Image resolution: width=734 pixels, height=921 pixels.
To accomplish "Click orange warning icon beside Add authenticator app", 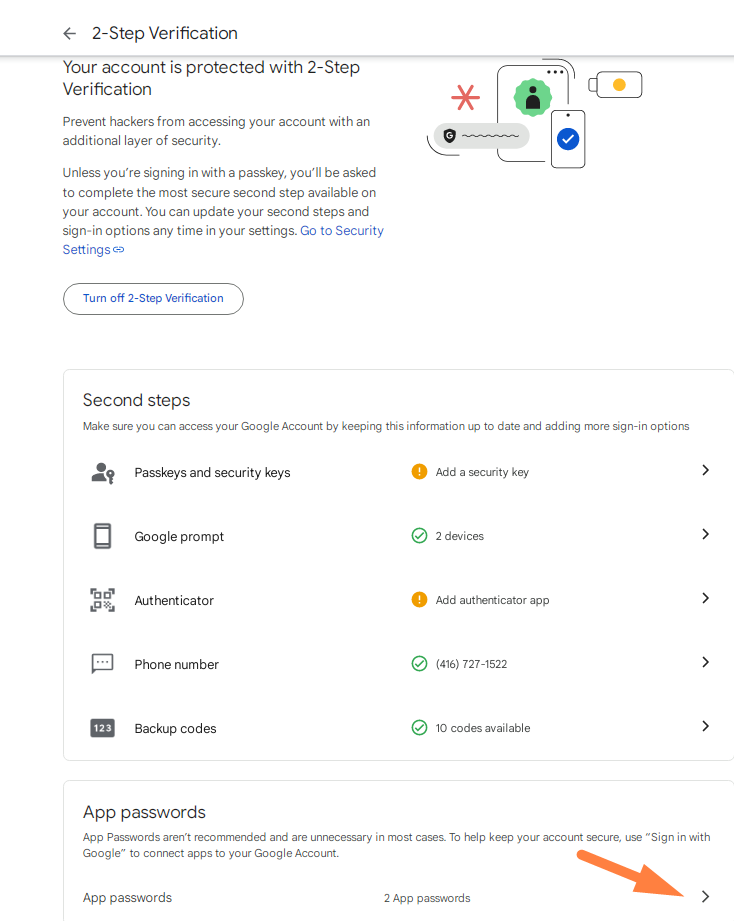I will 419,600.
